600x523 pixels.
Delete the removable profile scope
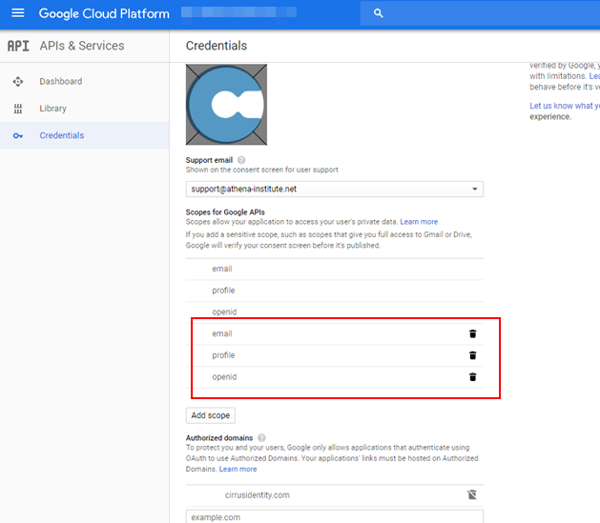click(x=473, y=355)
